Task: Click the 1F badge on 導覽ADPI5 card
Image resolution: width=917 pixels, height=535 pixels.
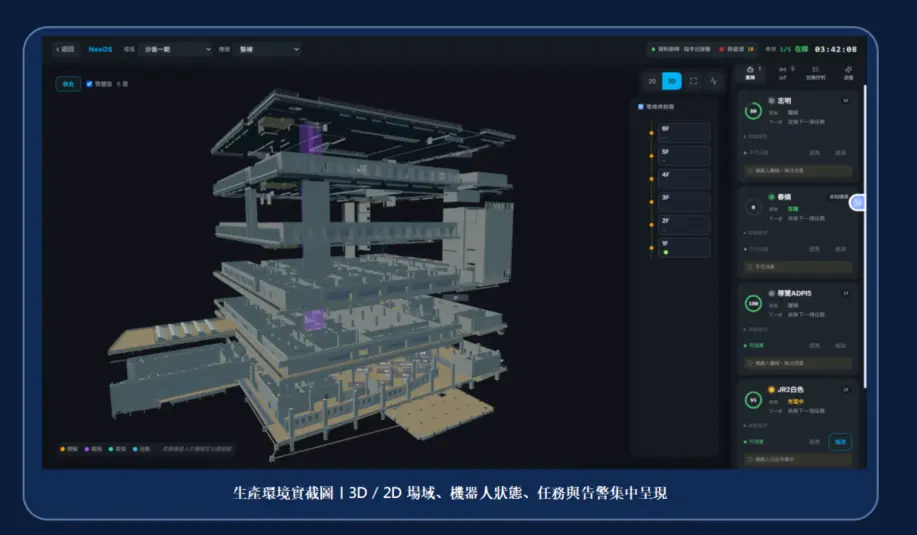Action: 846,294
